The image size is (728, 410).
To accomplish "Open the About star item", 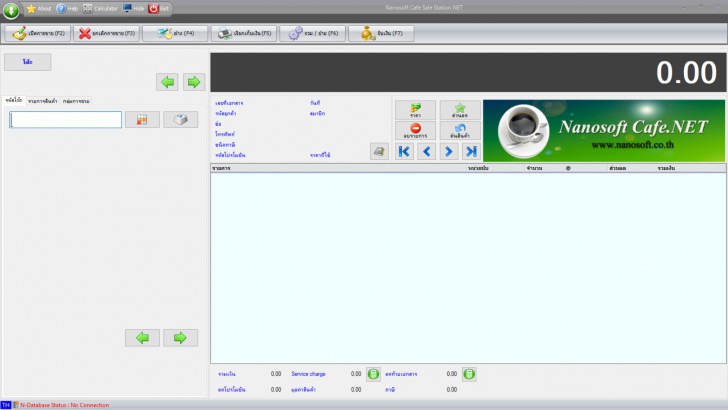I will tap(39, 8).
